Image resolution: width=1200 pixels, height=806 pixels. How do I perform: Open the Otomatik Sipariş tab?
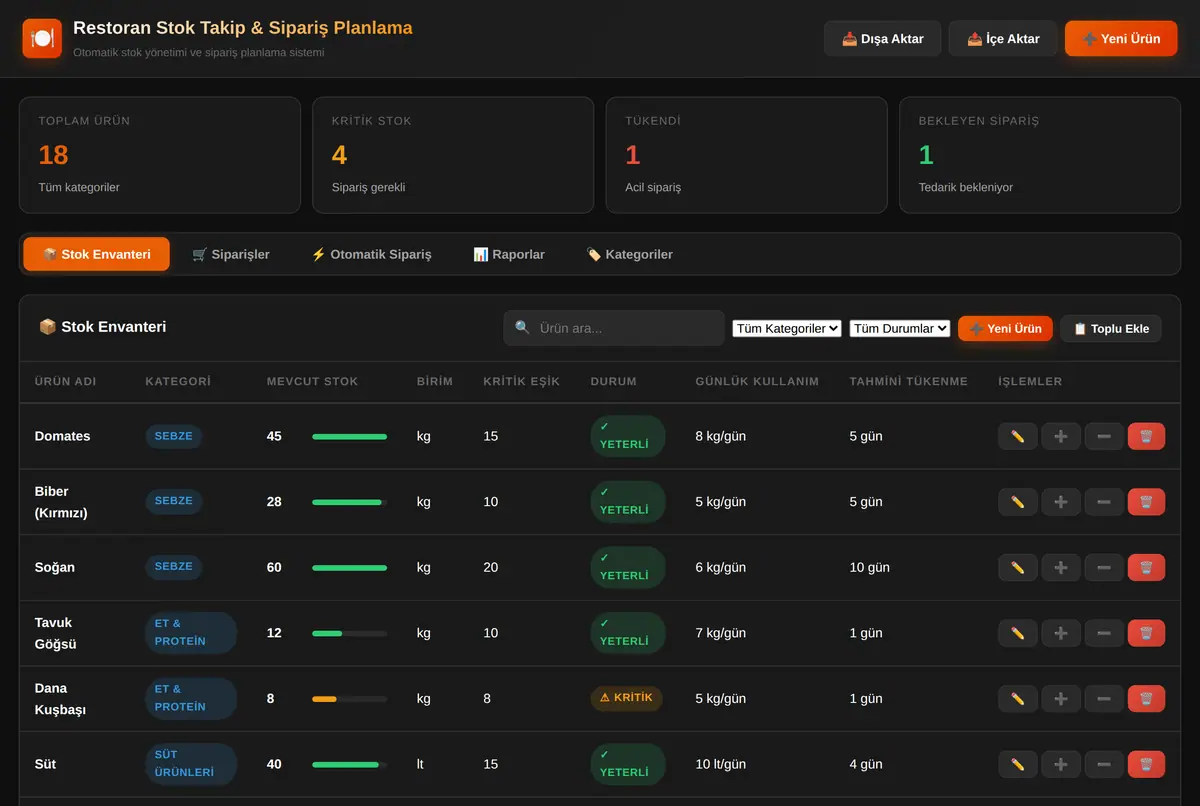371,254
